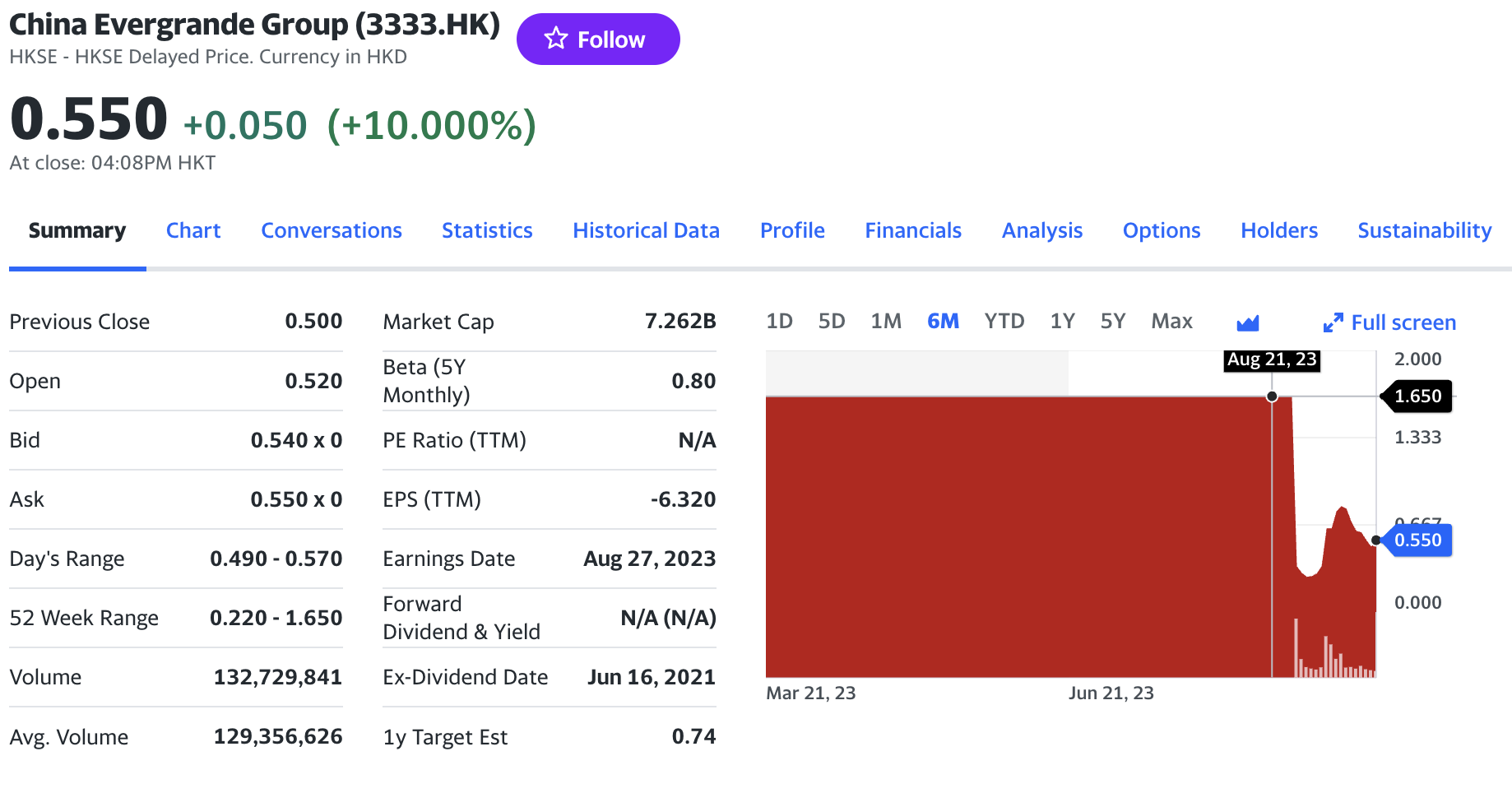Click the Volume value 132,729,841

click(x=278, y=677)
